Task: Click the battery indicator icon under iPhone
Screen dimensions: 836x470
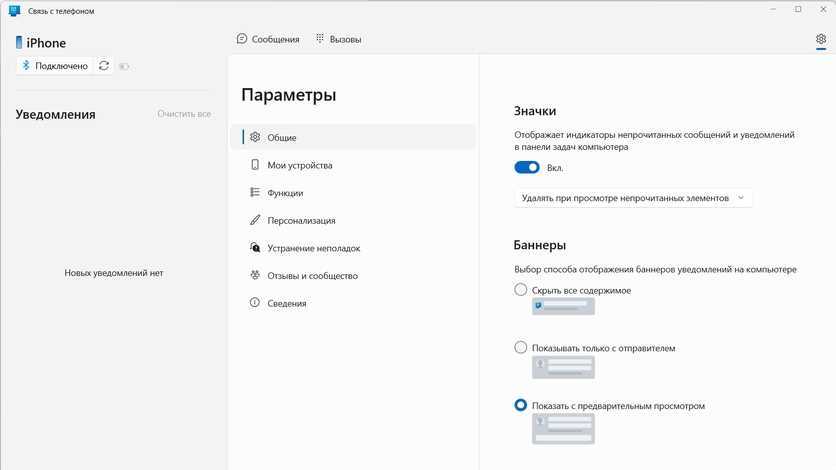Action: click(125, 66)
